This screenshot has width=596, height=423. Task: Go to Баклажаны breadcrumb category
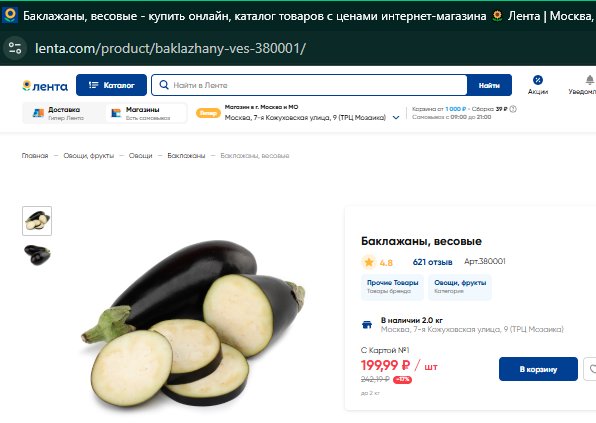pyautogui.click(x=186, y=156)
